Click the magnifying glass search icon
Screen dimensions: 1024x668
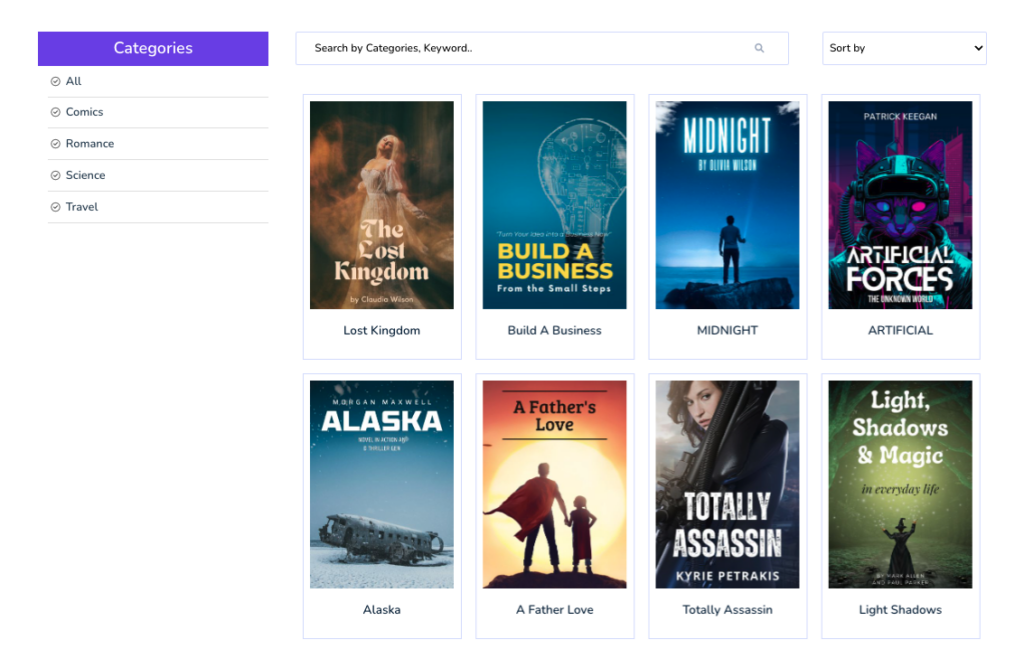click(x=759, y=48)
